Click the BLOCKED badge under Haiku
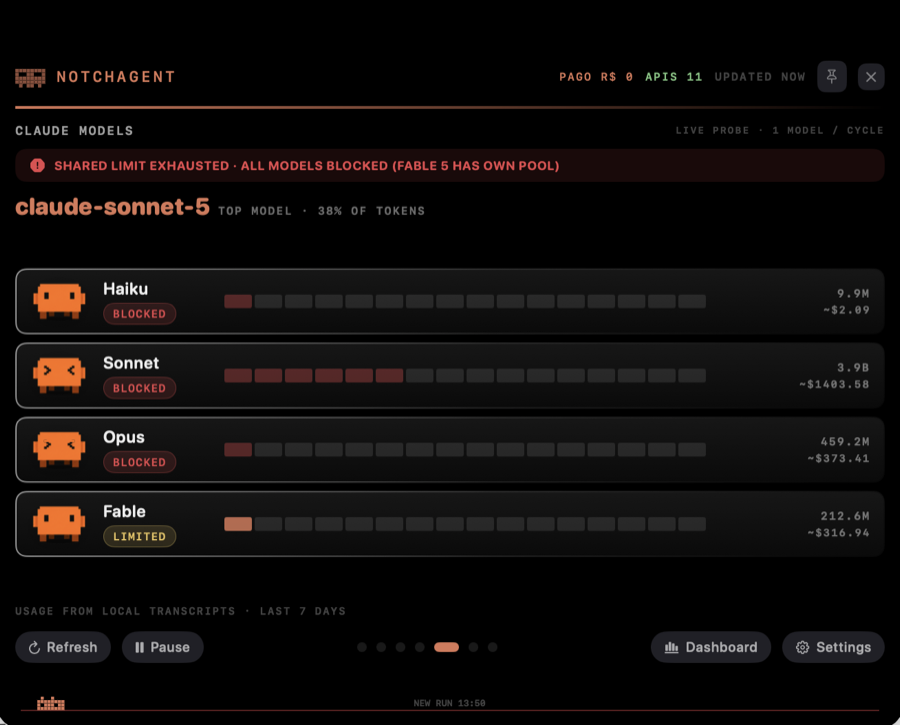The width and height of the screenshot is (900, 725). pos(139,313)
